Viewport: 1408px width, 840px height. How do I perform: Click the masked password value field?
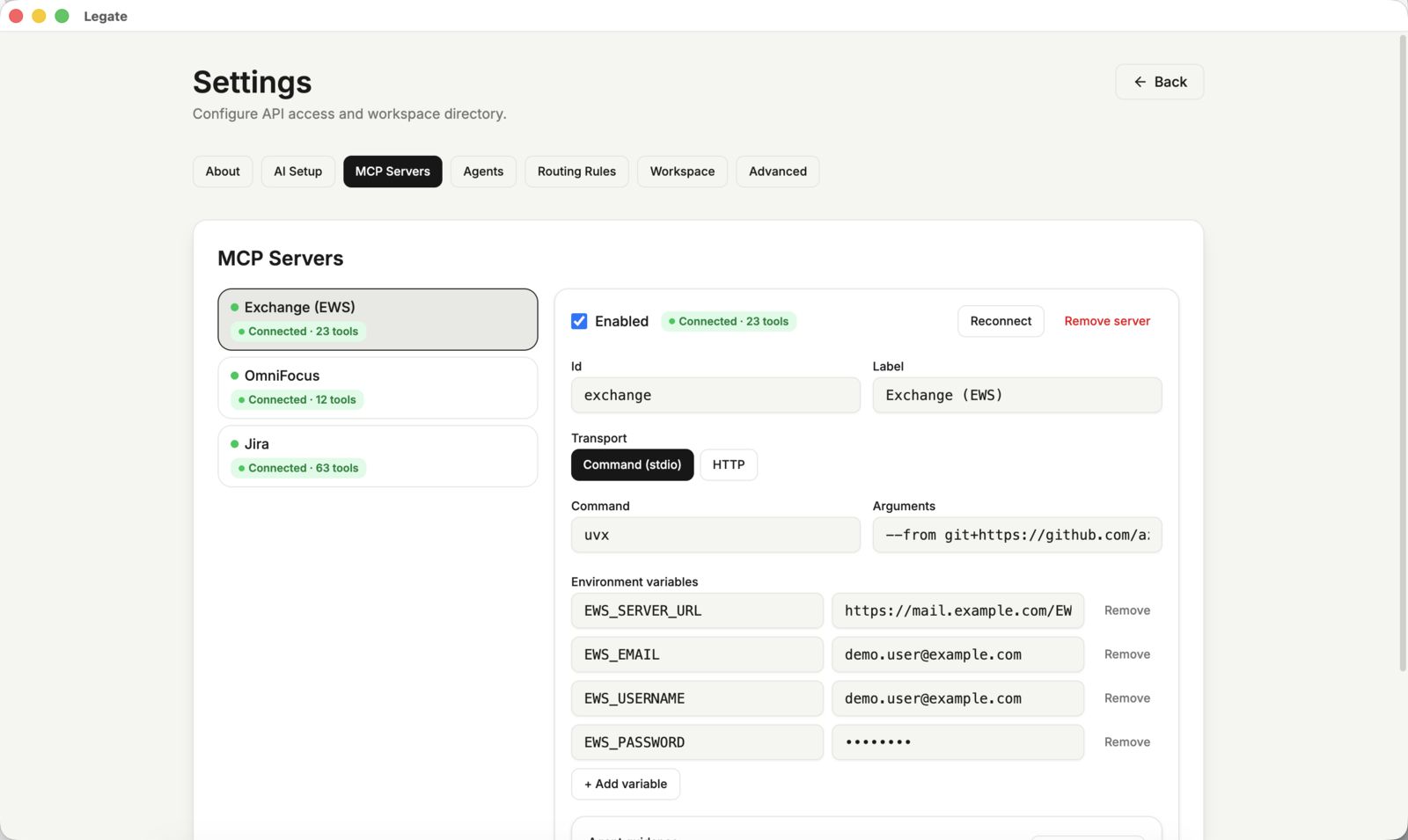(957, 742)
